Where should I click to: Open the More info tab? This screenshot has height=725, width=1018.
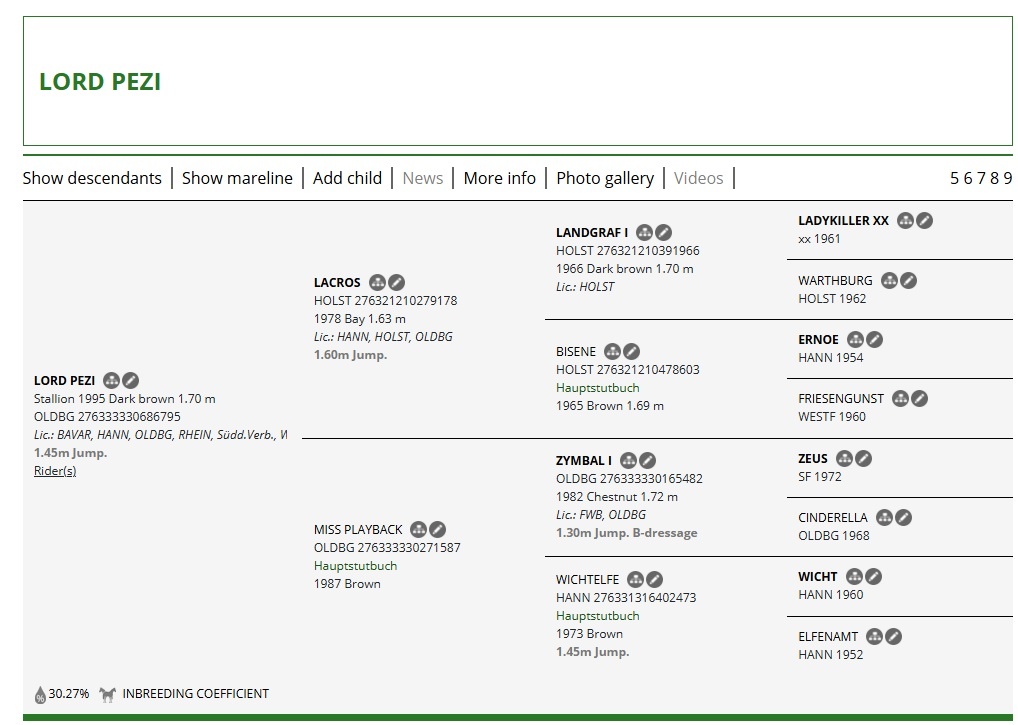point(499,178)
